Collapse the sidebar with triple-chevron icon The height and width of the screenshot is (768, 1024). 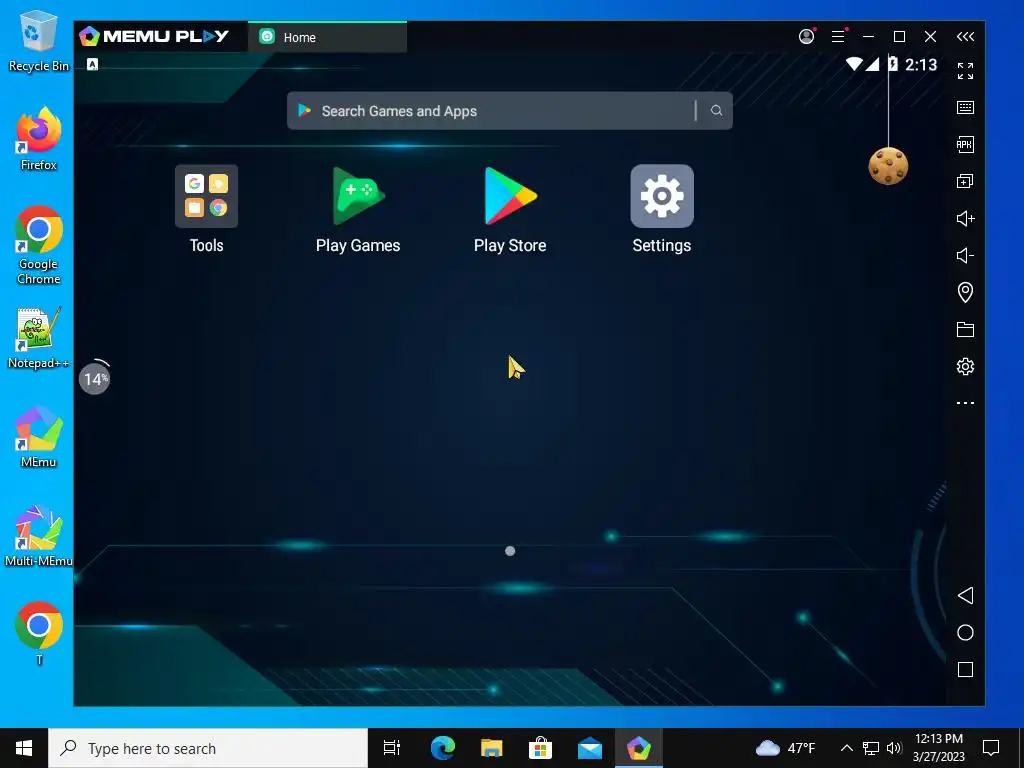click(x=965, y=37)
